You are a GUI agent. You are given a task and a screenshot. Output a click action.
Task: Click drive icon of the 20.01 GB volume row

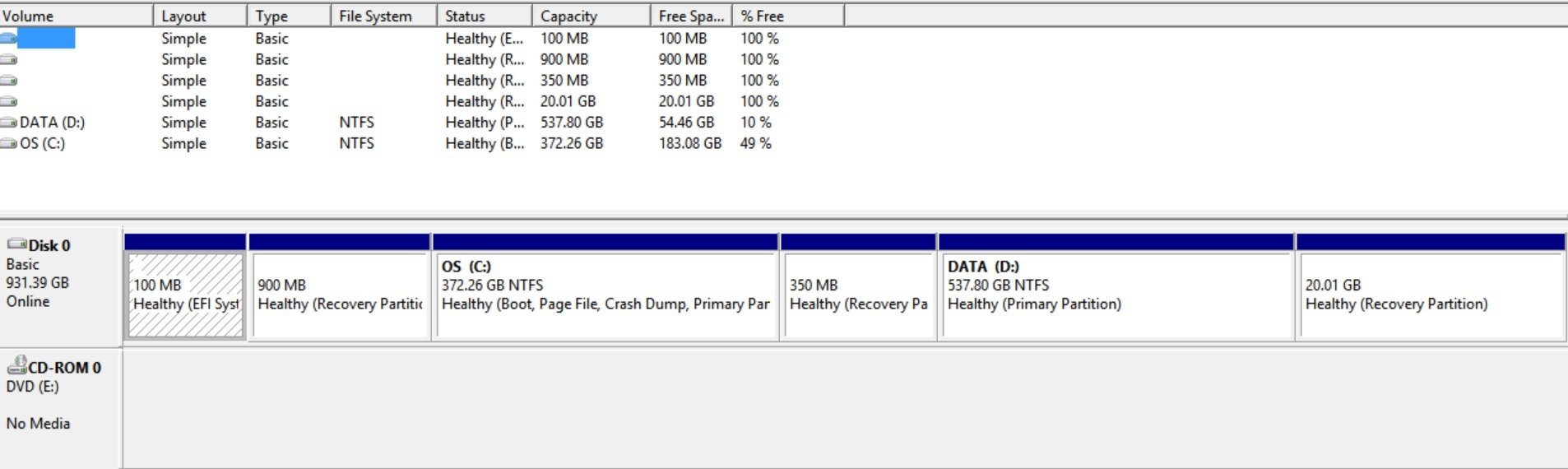(9, 102)
